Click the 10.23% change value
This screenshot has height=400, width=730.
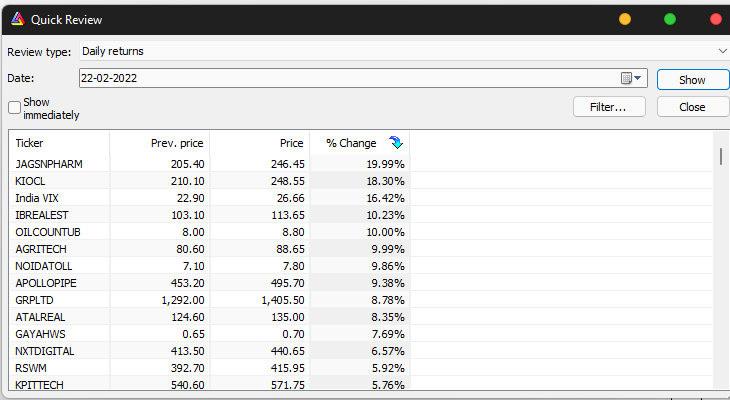click(385, 215)
